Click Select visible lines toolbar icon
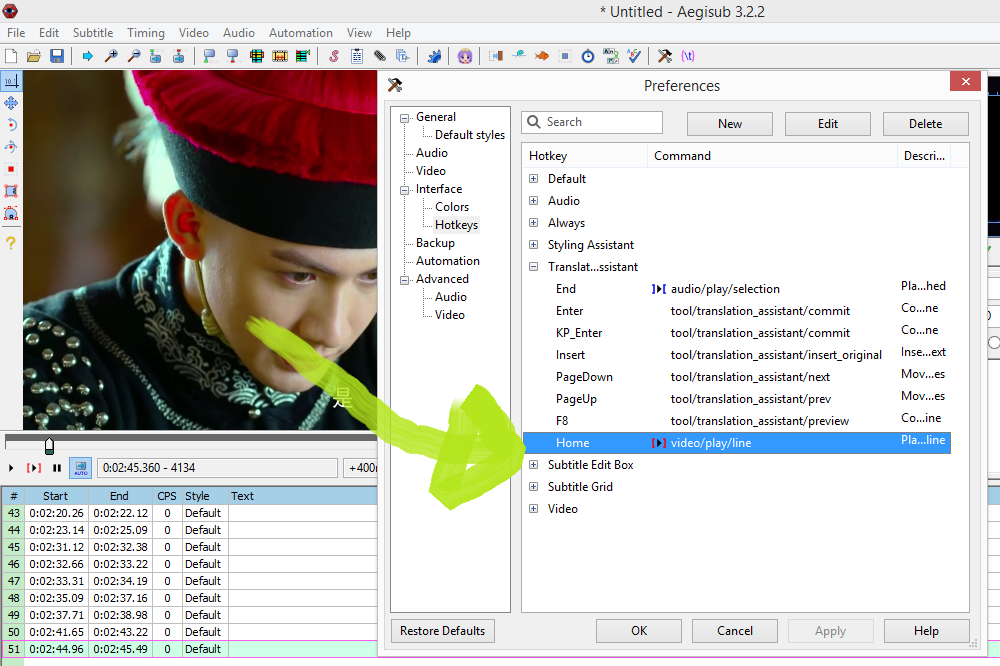This screenshot has width=1000, height=666. (256, 56)
